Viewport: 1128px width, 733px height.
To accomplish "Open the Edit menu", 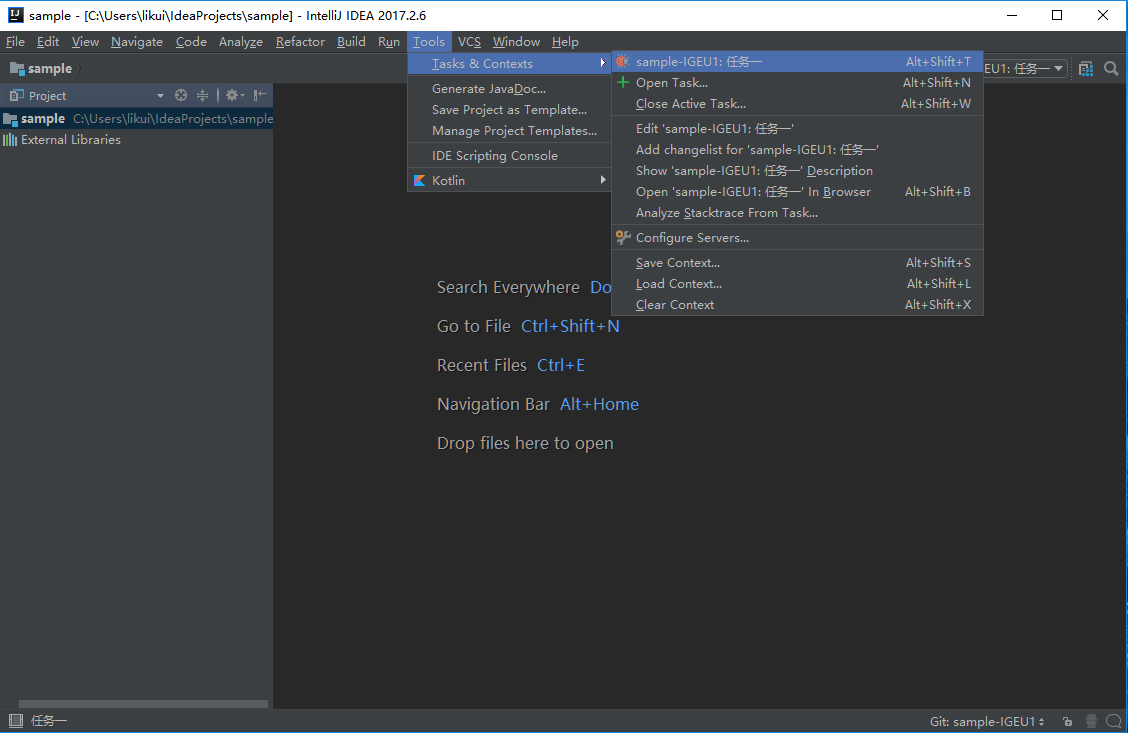I will [47, 42].
